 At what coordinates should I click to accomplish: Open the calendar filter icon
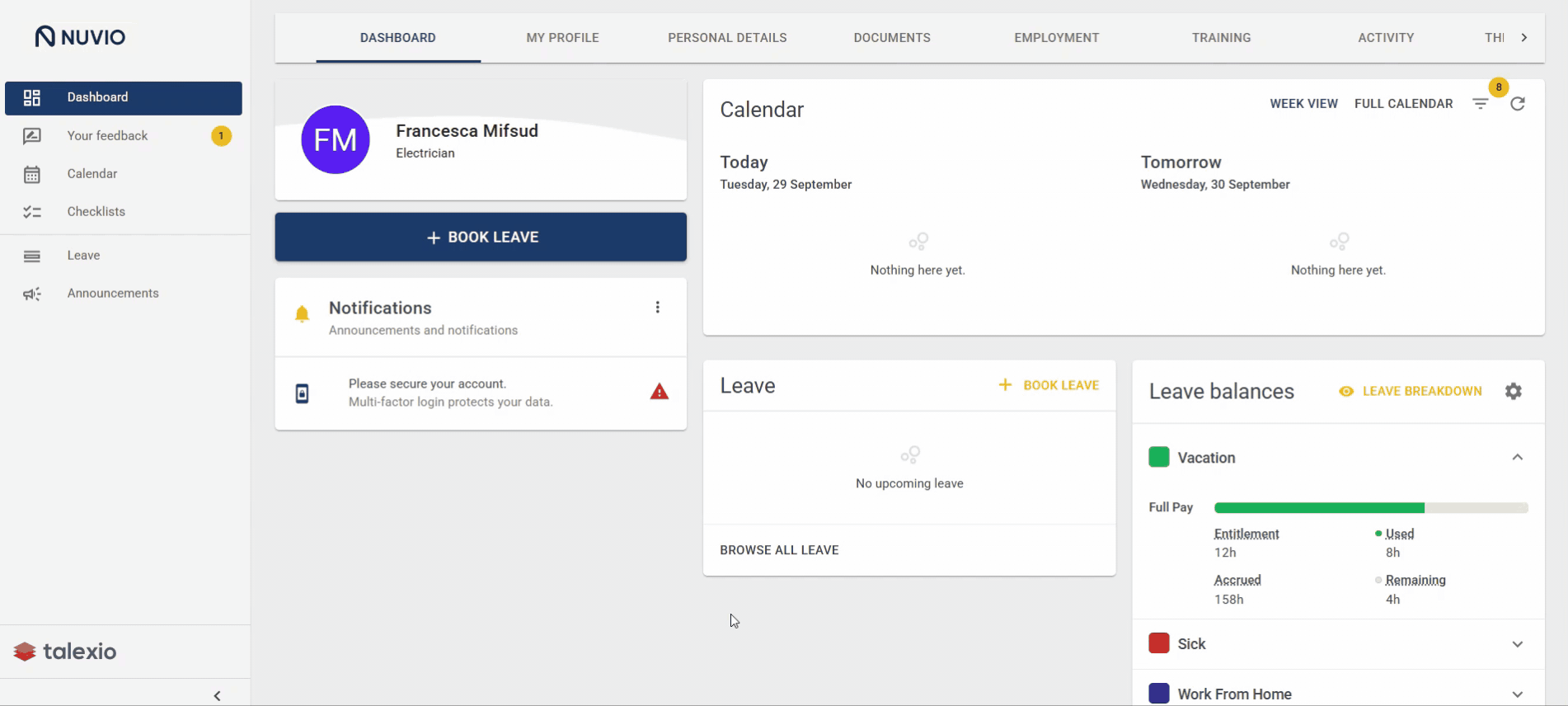pyautogui.click(x=1481, y=104)
